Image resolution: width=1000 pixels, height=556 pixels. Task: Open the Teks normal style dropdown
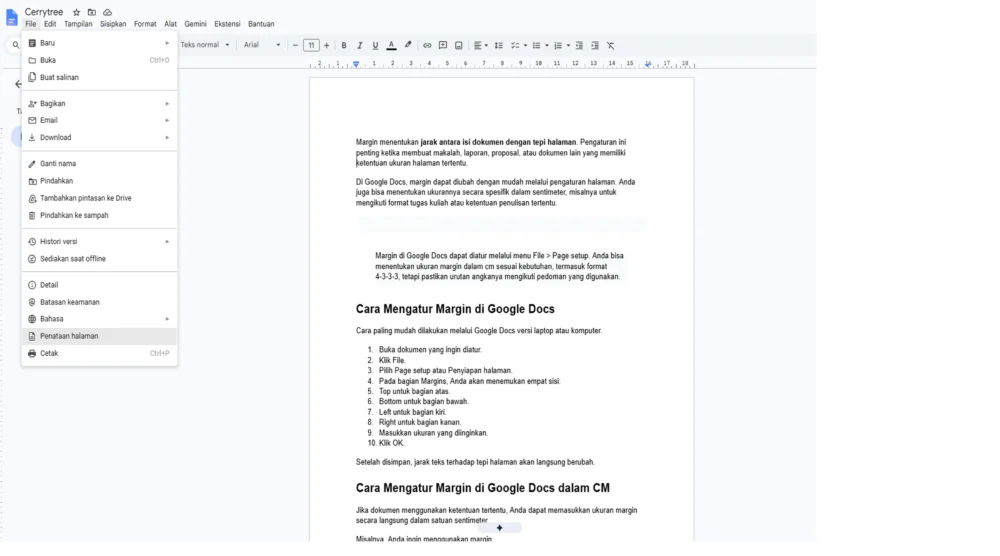click(205, 45)
